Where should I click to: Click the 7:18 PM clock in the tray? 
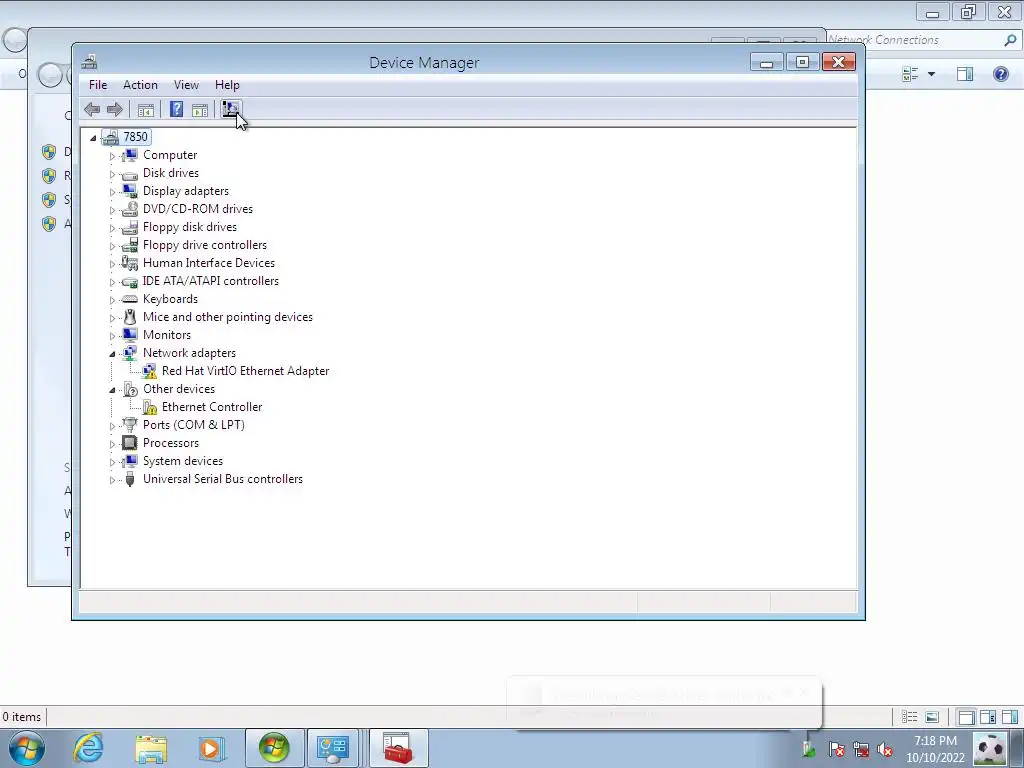(935, 741)
